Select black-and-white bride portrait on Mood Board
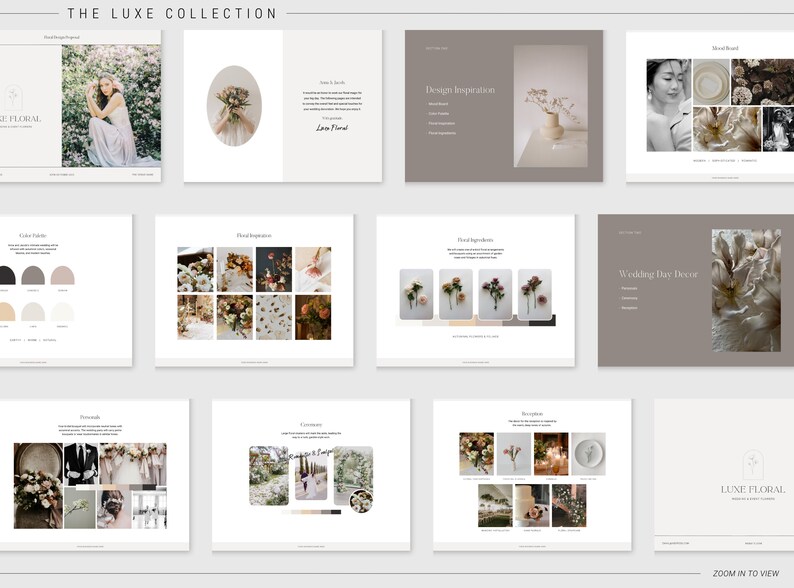This screenshot has width=794, height=588. (668, 105)
